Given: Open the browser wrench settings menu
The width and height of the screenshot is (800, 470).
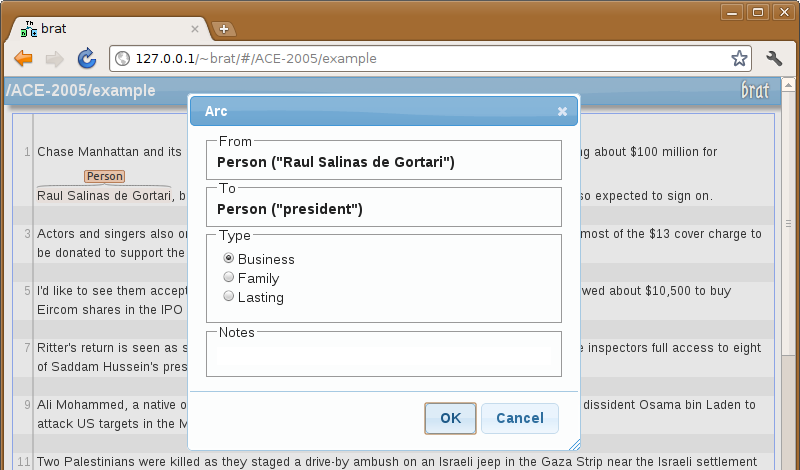Looking at the screenshot, I should pos(773,58).
